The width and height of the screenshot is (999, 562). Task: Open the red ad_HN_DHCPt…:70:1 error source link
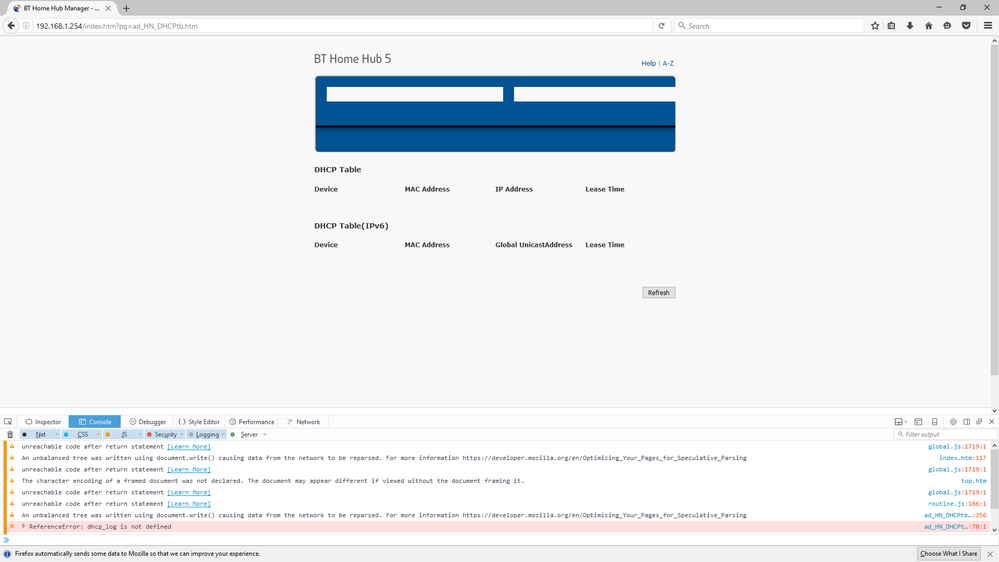tap(955, 527)
